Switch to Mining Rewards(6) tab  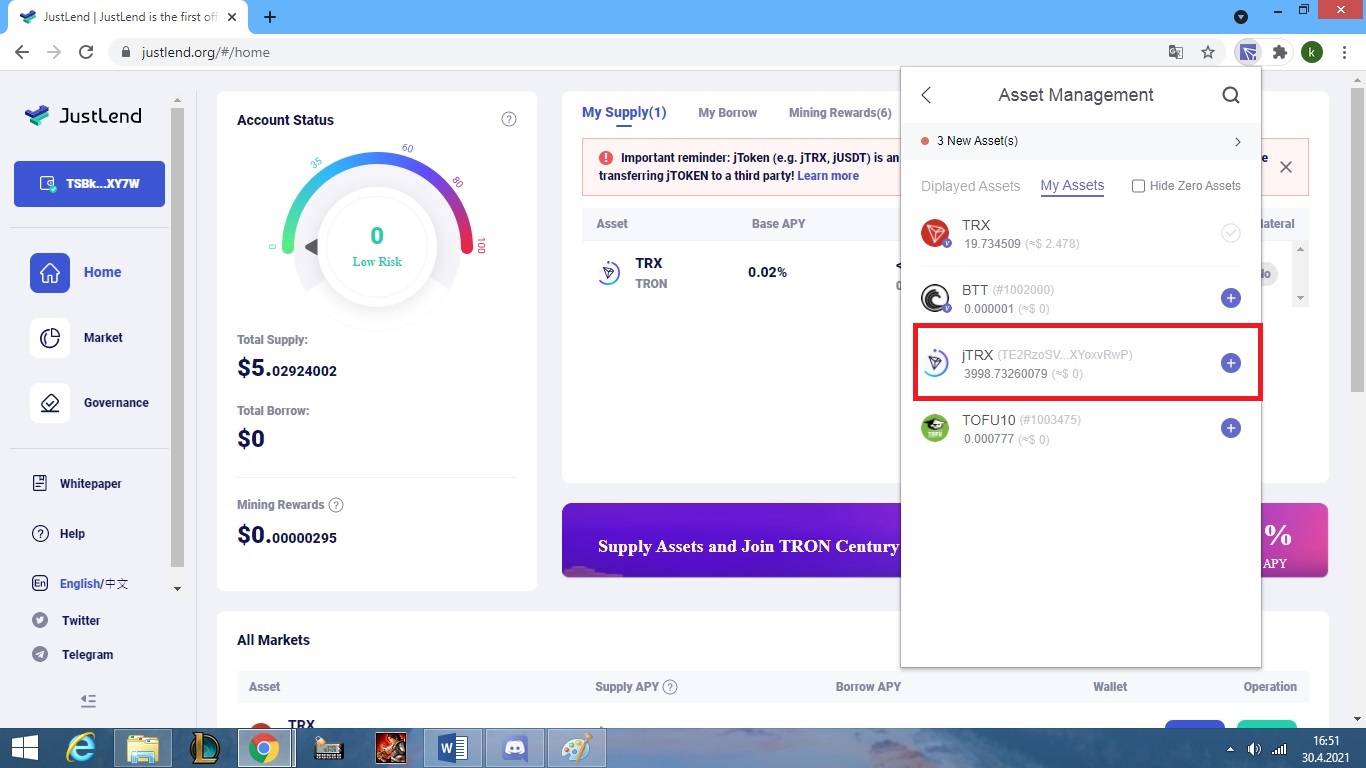(x=840, y=113)
